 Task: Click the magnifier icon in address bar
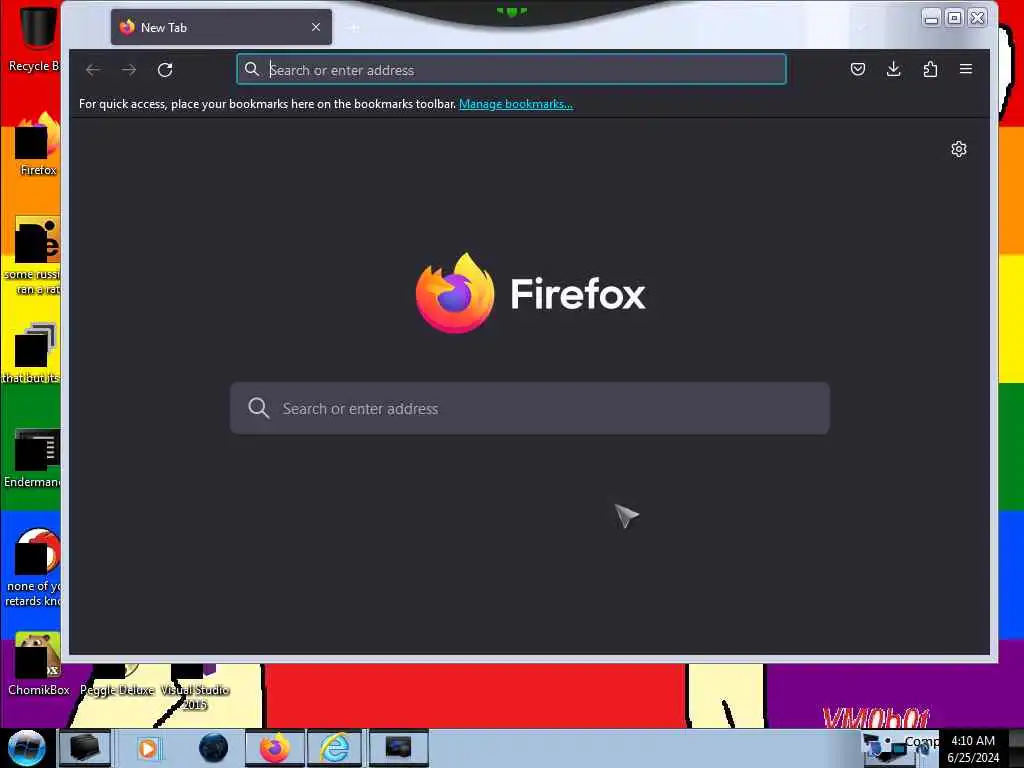[x=251, y=69]
